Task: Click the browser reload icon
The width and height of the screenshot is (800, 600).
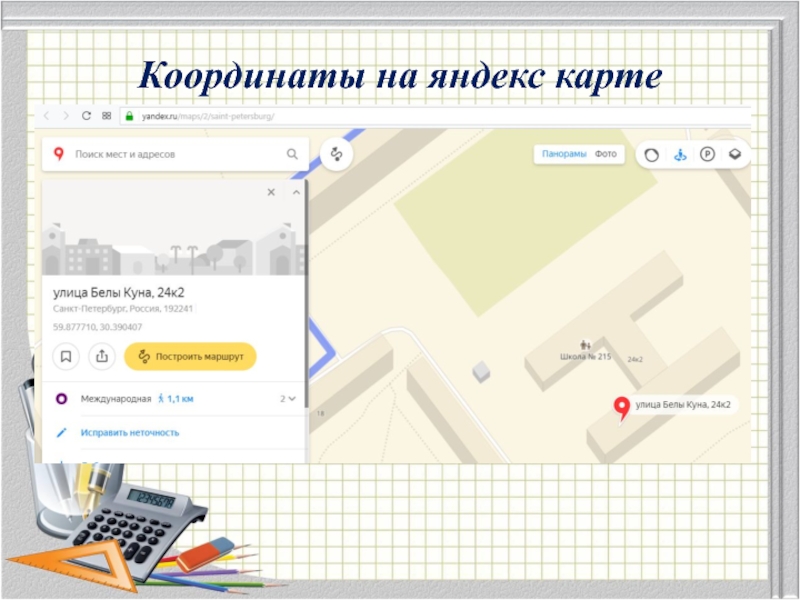Action: 86,116
